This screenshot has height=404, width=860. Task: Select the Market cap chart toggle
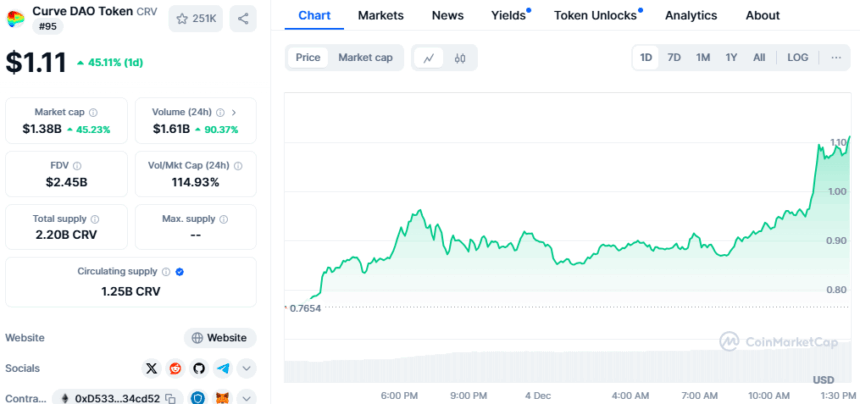[365, 58]
